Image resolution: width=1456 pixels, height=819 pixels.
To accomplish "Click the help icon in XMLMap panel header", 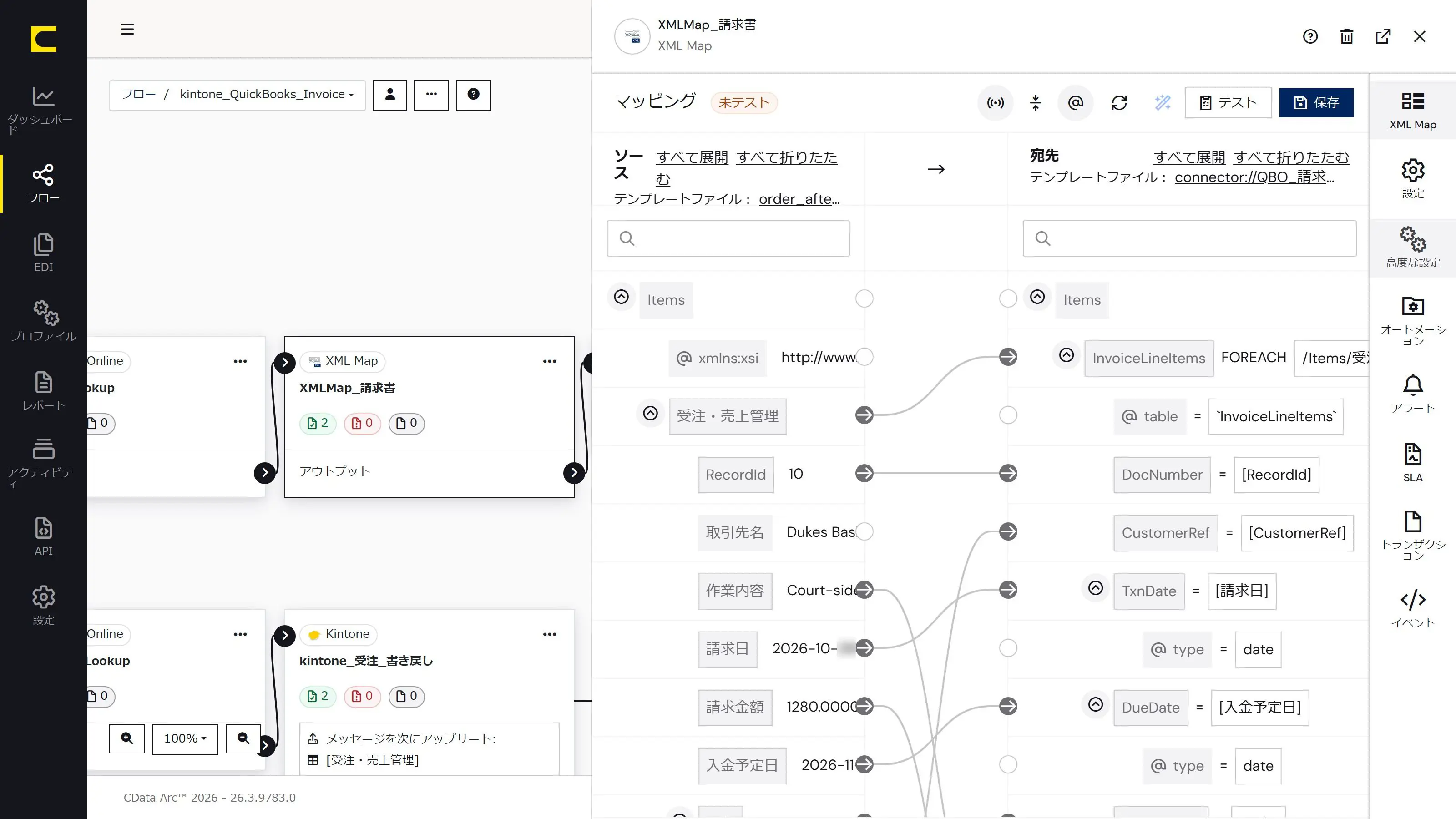I will 1310,37.
